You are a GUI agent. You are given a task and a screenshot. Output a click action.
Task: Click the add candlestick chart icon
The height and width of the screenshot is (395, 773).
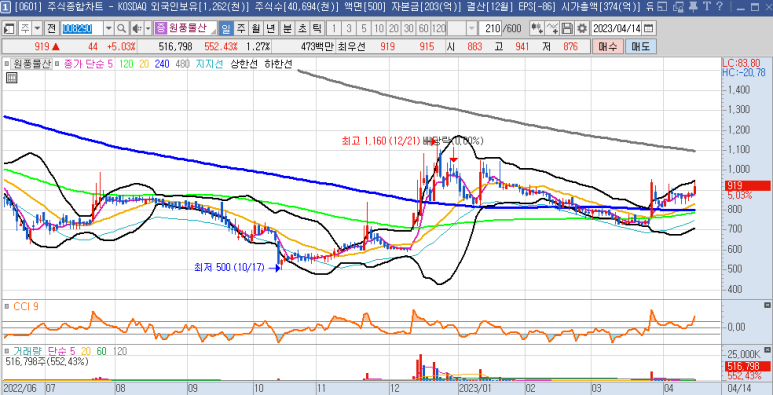tap(537, 28)
